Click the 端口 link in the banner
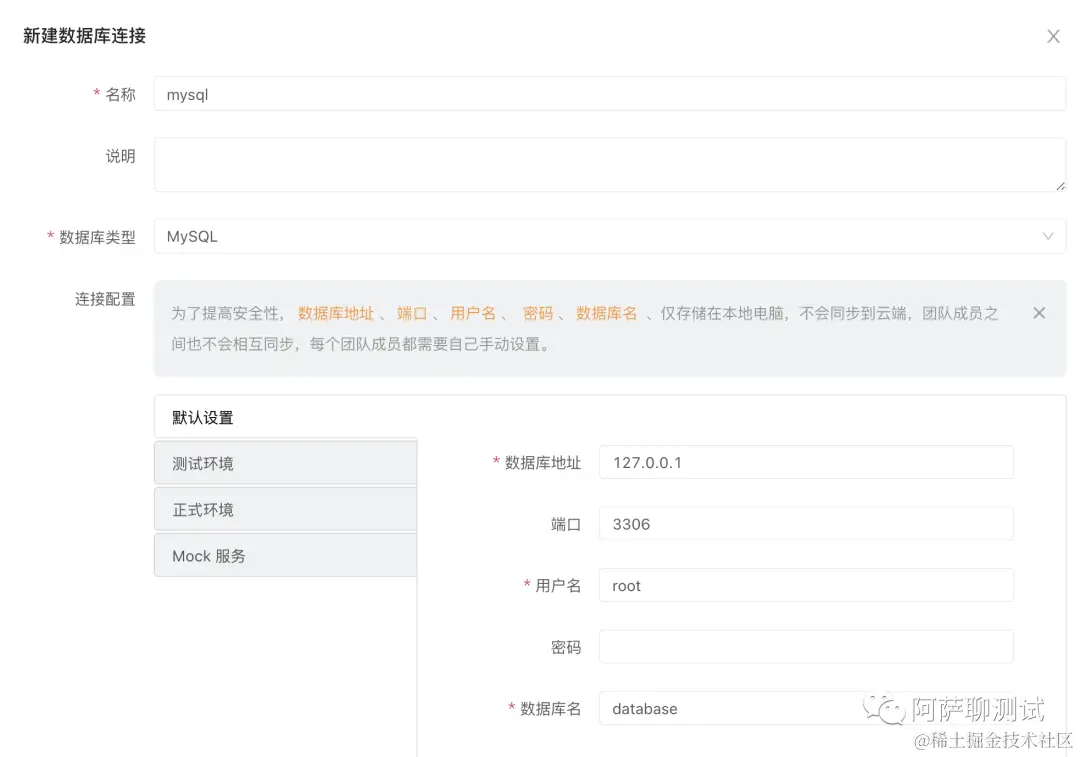 tap(413, 313)
